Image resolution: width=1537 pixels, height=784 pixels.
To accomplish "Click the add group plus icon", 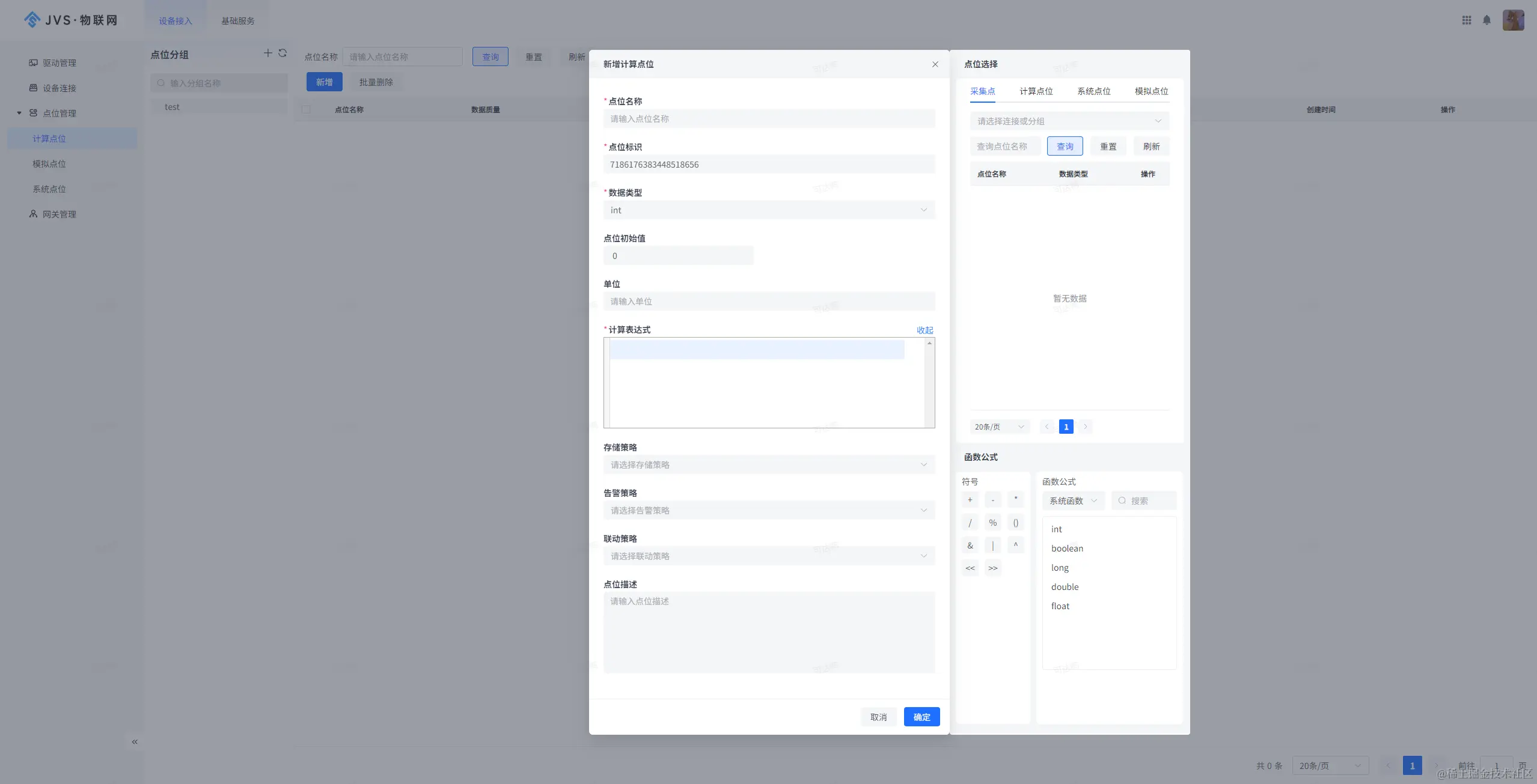I will 268,53.
